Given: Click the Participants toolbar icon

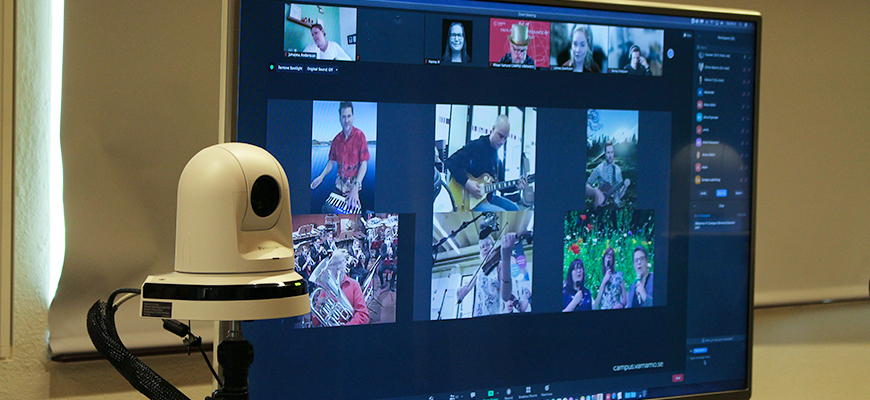Looking at the screenshot, I should tap(452, 397).
